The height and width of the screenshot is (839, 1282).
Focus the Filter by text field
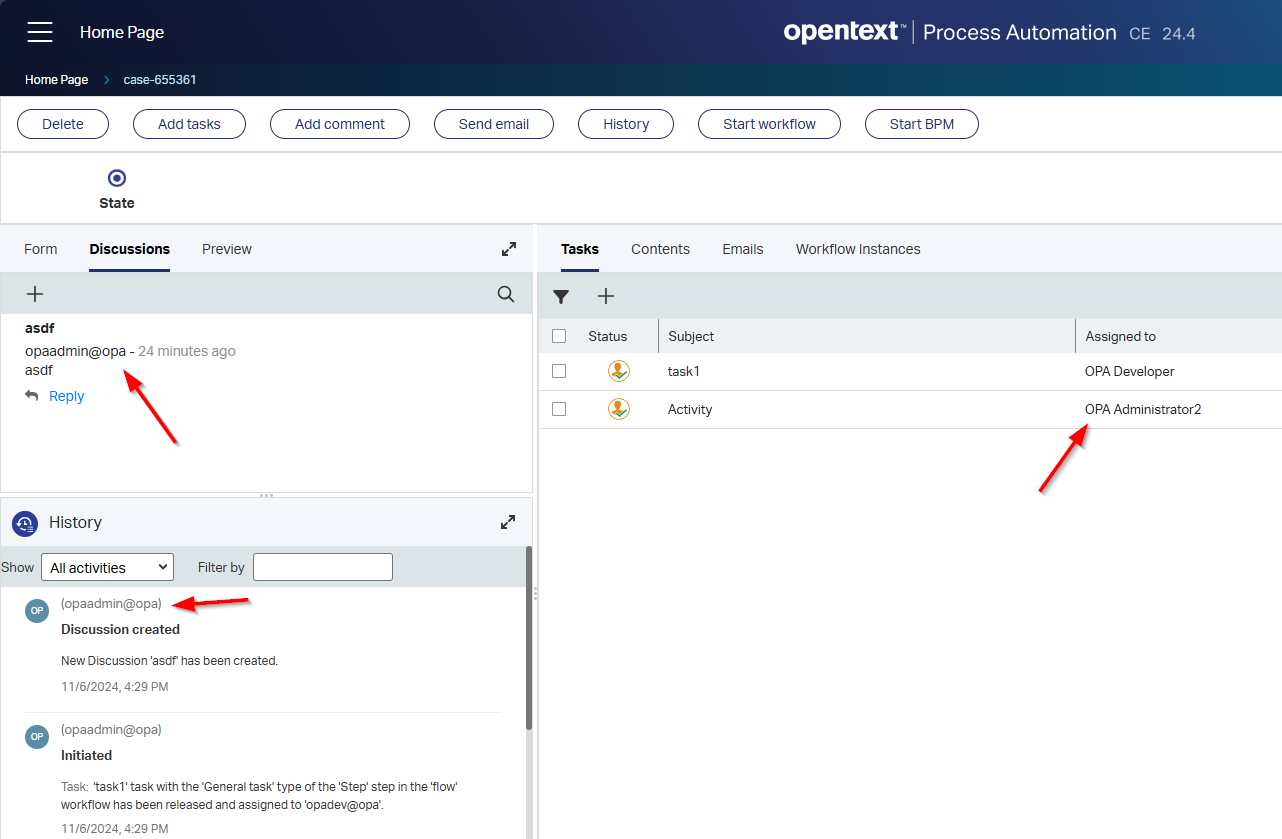tap(322, 568)
